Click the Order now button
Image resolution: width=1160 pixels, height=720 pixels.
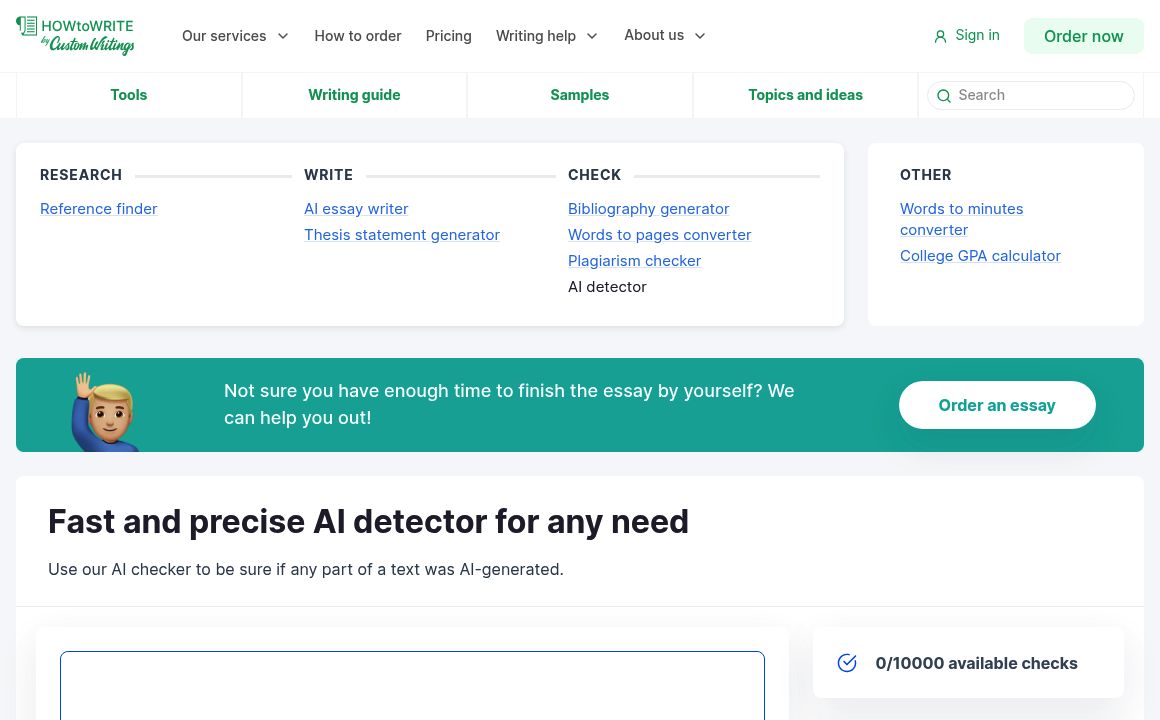point(1083,36)
